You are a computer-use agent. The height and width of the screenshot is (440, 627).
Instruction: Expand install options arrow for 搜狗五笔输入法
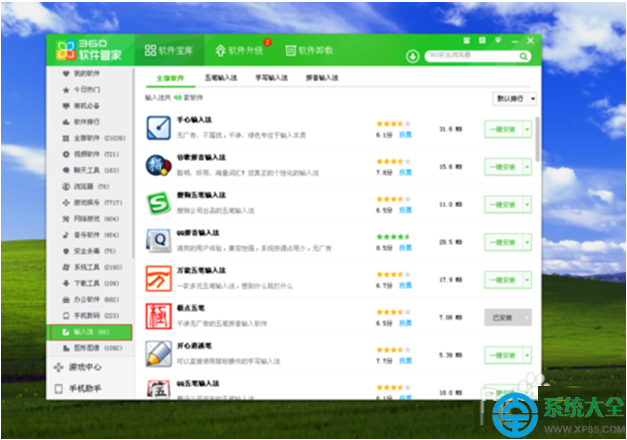(x=527, y=204)
